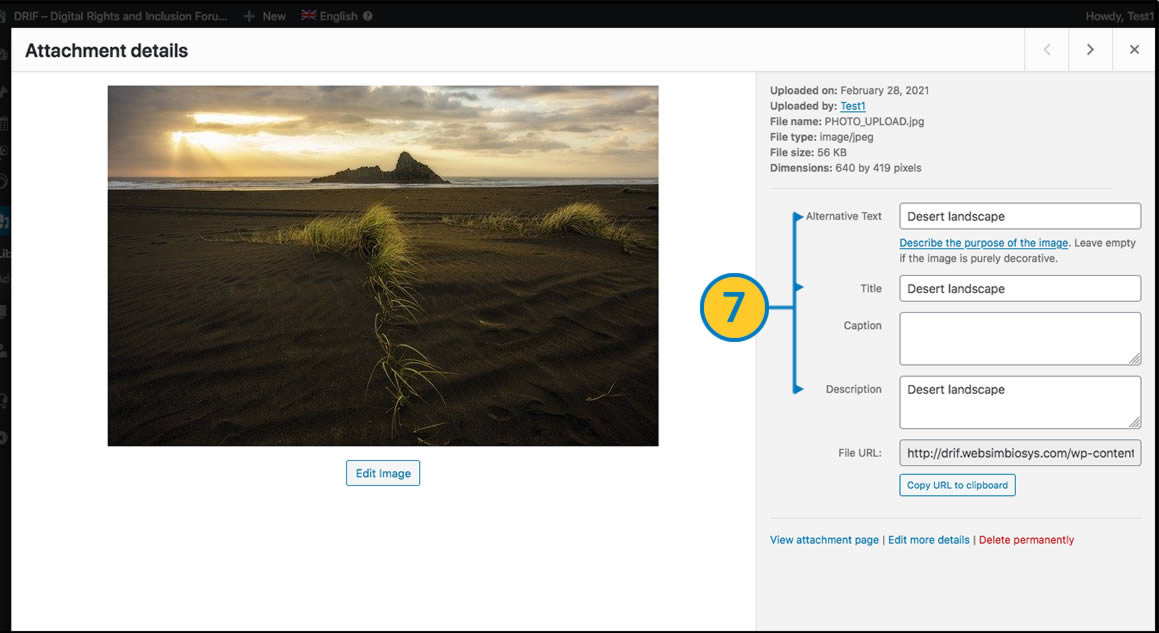Go to the next attachment arrow
Viewport: 1159px width, 633px height.
pyautogui.click(x=1090, y=50)
